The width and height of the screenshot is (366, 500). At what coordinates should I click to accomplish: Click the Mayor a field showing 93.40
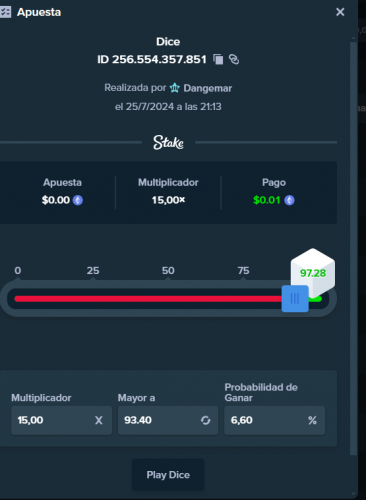[168, 420]
